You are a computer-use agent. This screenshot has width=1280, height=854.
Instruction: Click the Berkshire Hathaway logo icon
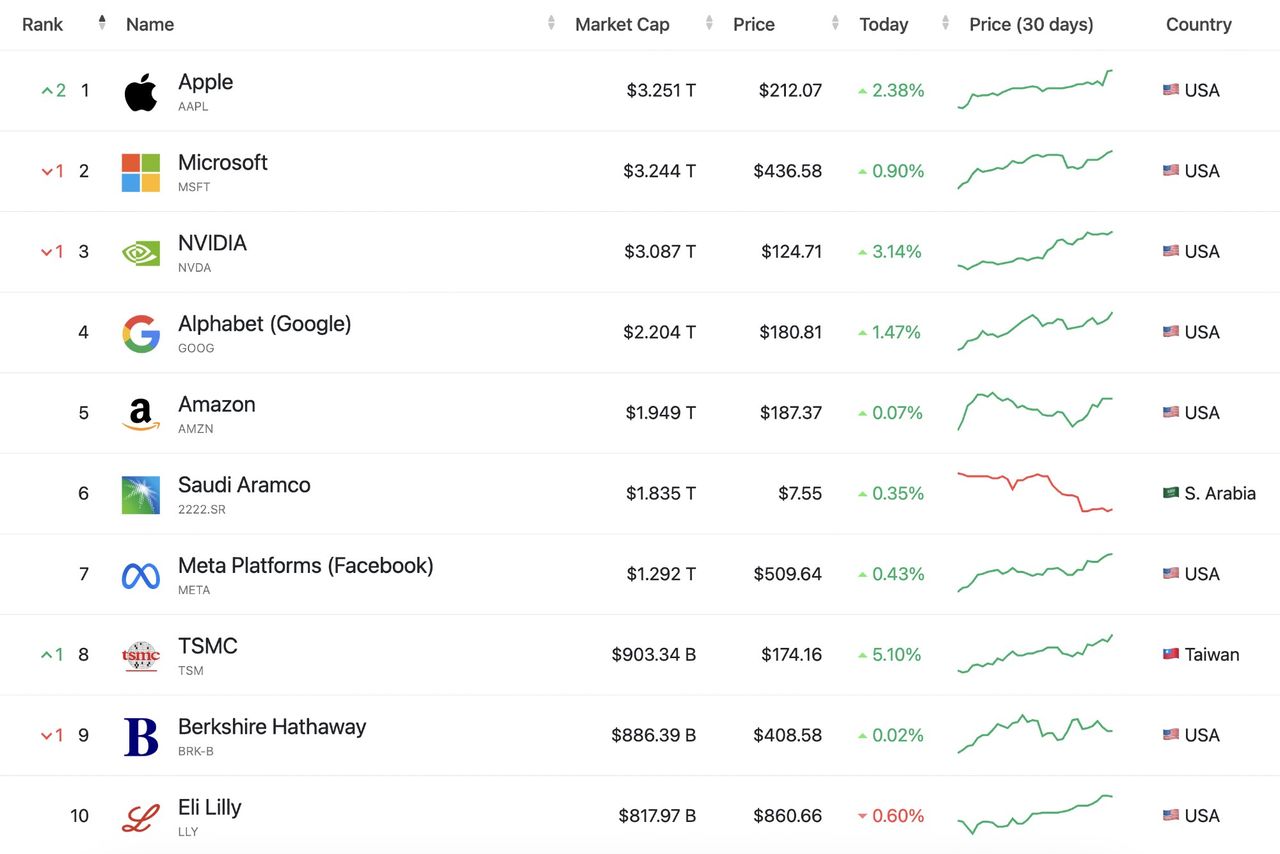point(141,737)
